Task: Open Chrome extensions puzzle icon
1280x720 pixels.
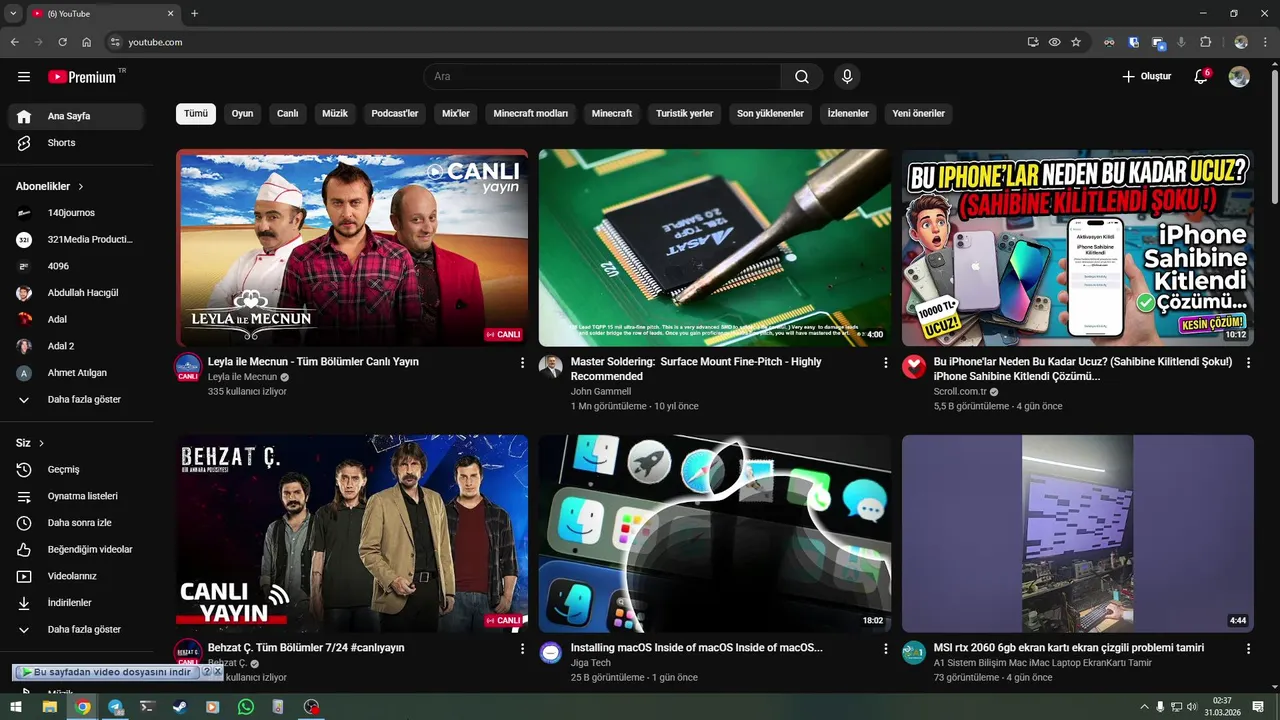Action: [x=1205, y=42]
